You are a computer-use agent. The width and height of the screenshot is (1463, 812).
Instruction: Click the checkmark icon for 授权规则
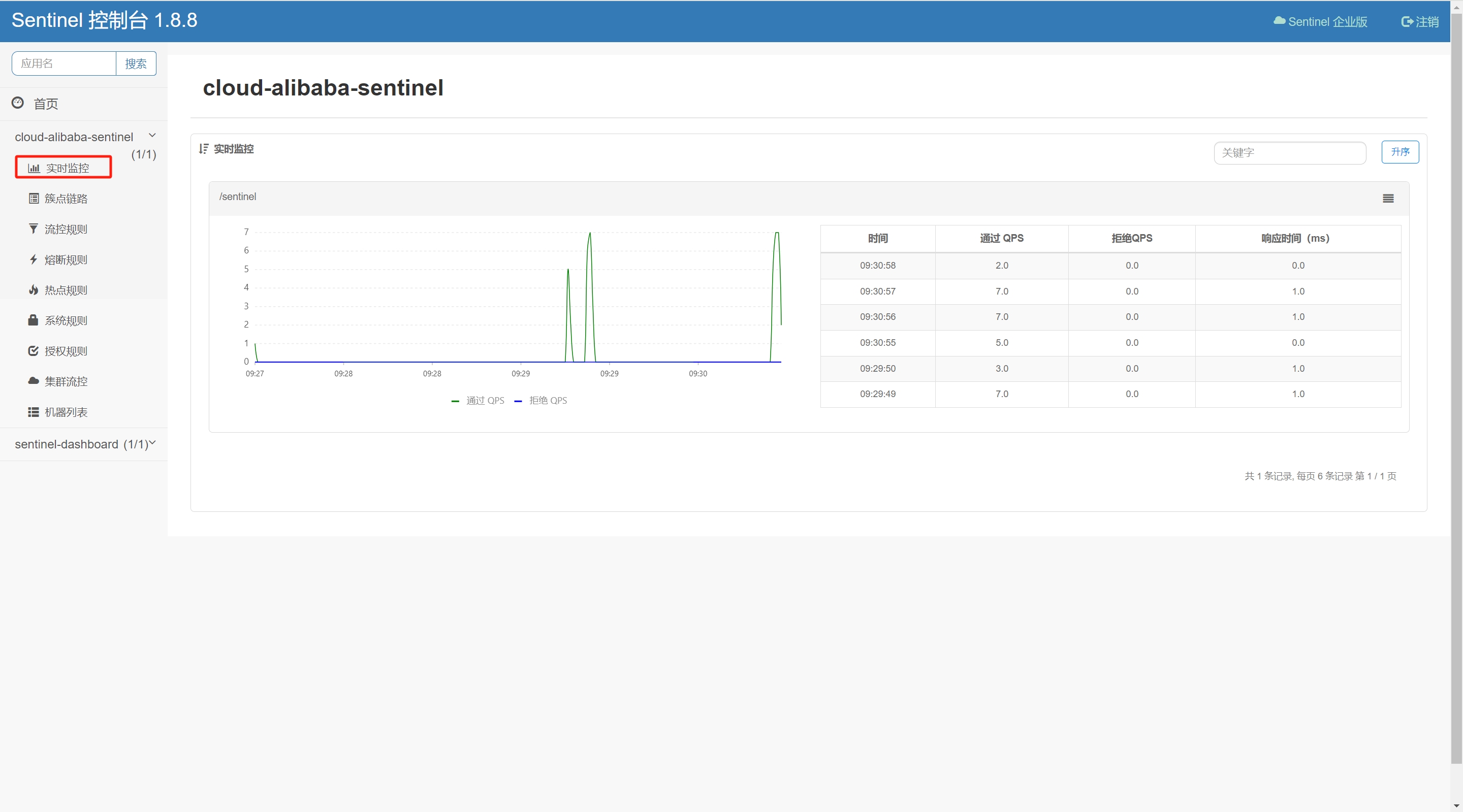pos(34,351)
